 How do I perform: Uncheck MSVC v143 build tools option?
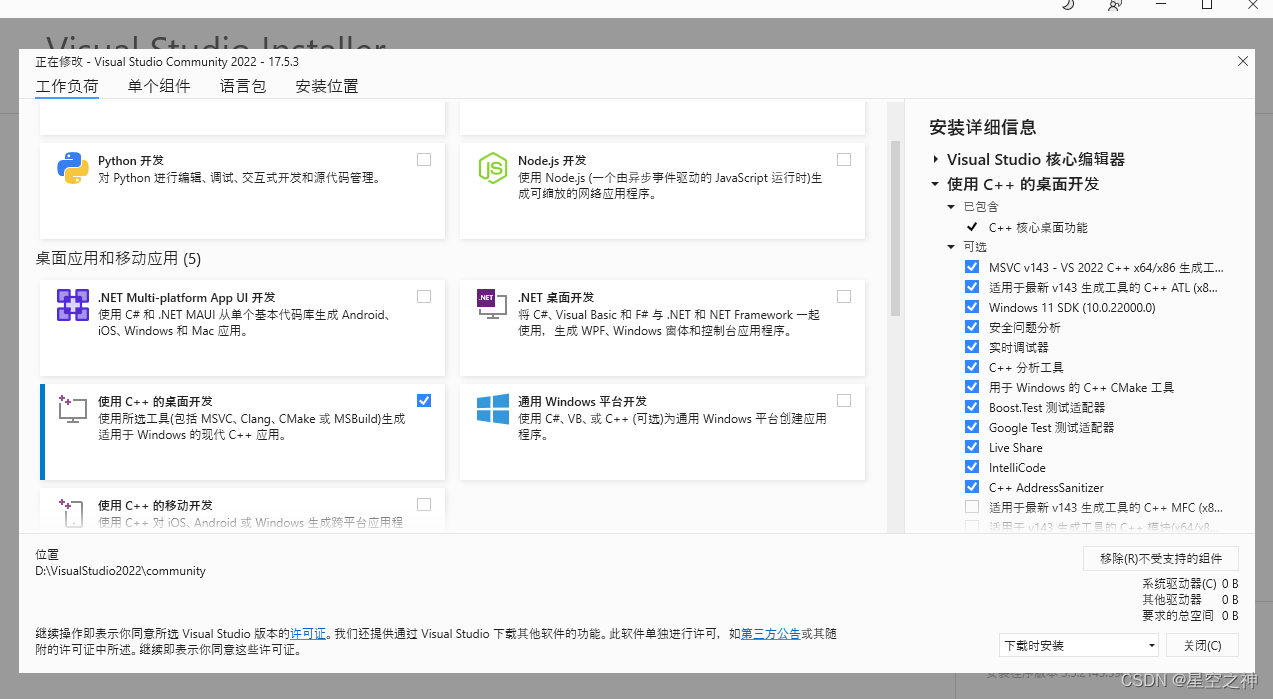(972, 267)
